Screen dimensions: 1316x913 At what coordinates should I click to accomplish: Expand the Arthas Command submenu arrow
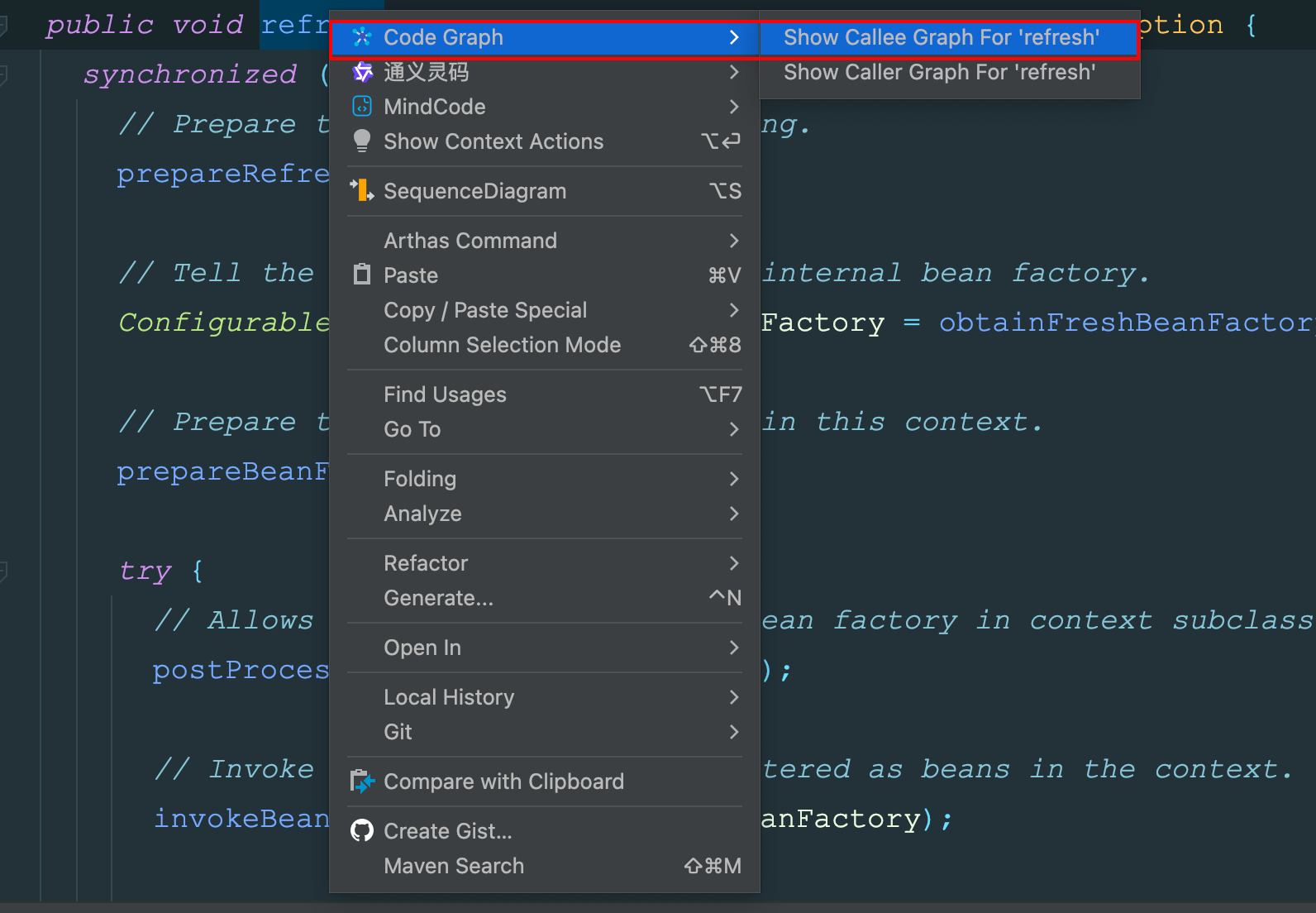coord(734,241)
